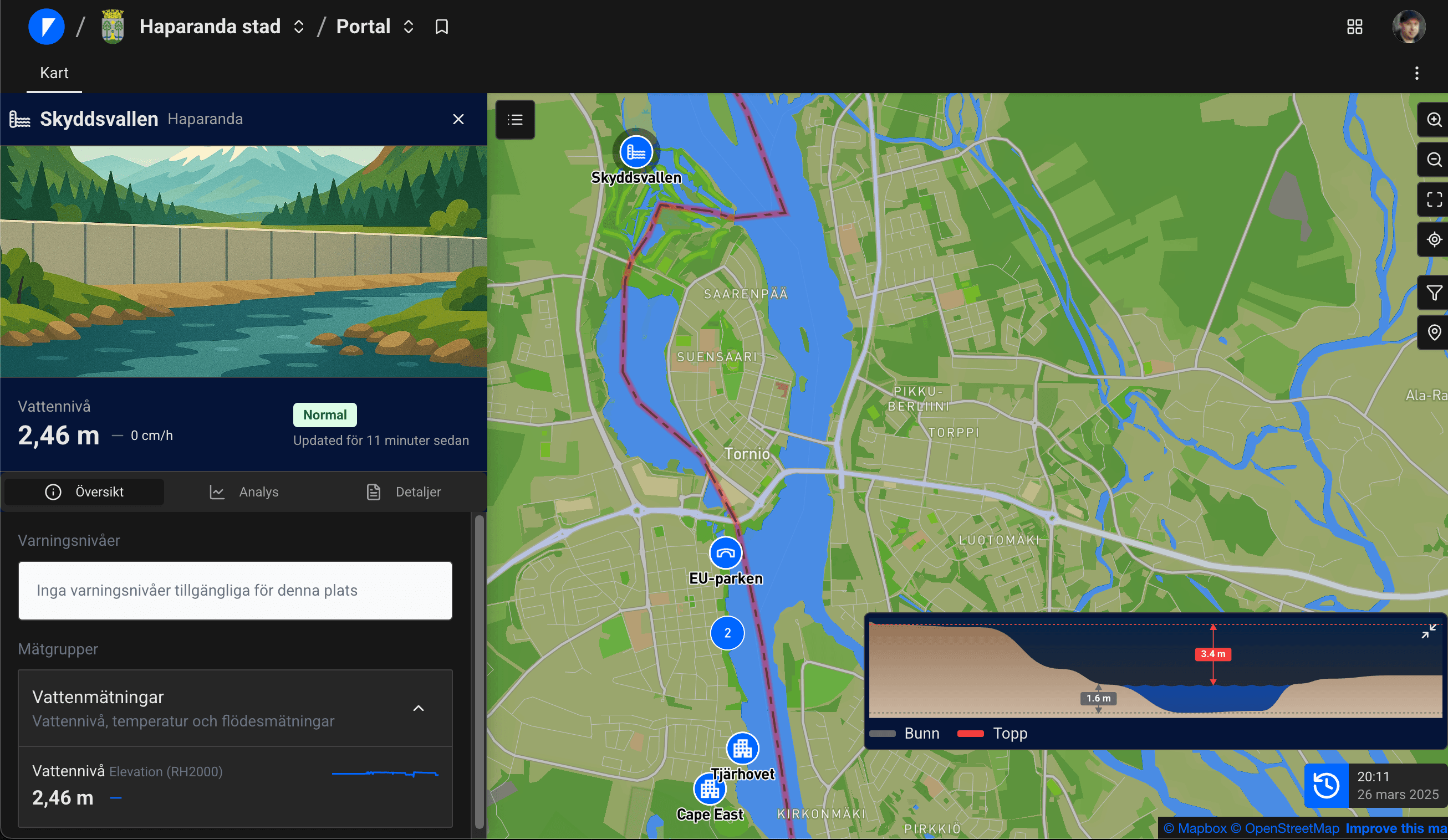
Task: Collapse the Vattenmätningar group
Action: pos(419,709)
